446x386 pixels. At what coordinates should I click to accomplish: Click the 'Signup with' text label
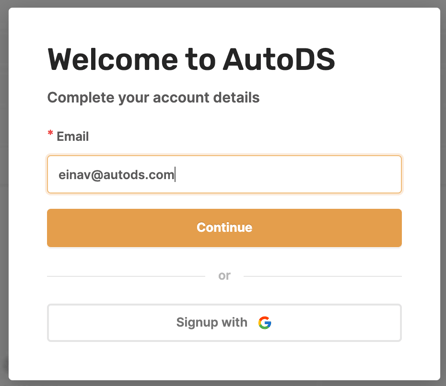click(212, 322)
